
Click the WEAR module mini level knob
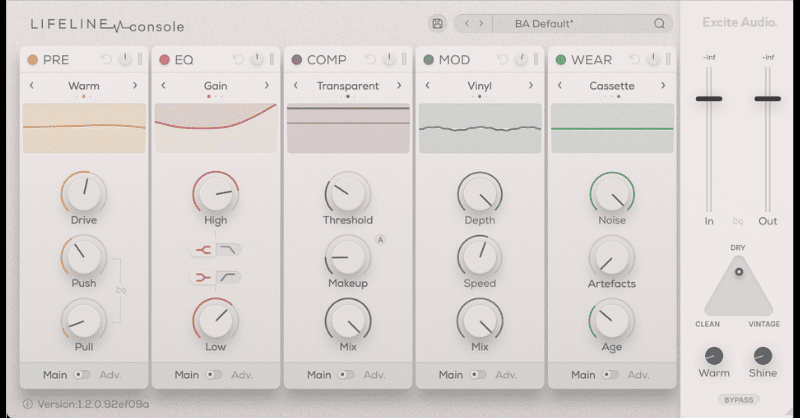(653, 59)
